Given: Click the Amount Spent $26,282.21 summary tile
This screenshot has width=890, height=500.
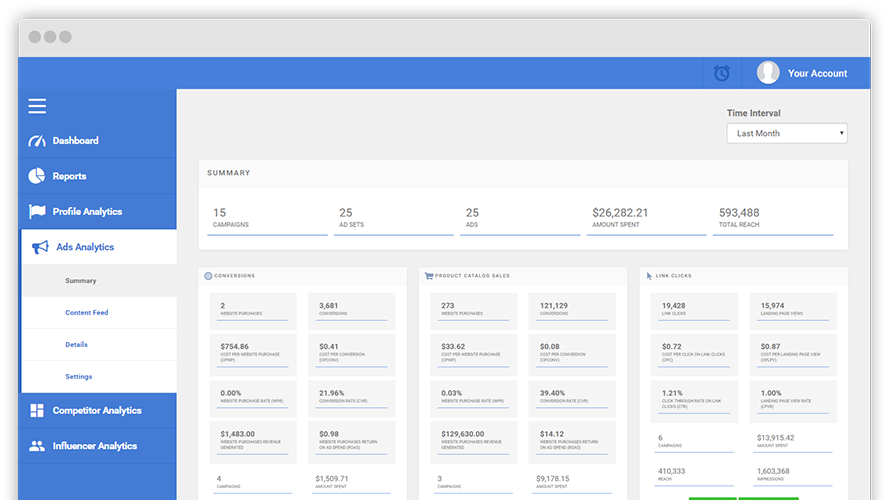Looking at the screenshot, I should coord(646,219).
